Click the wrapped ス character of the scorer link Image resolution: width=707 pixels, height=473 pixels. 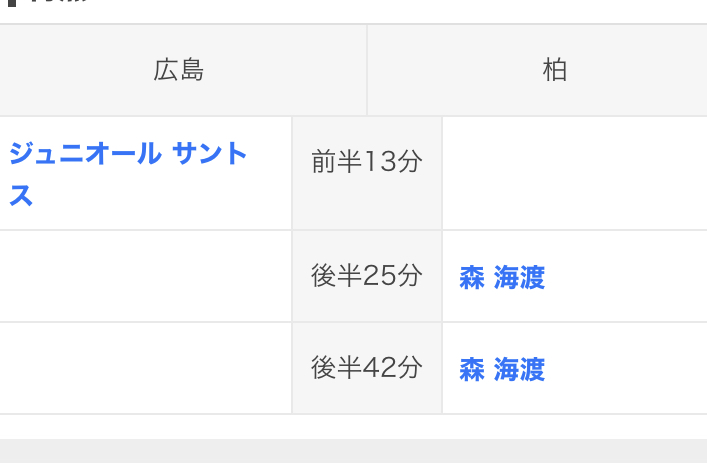click(21, 196)
